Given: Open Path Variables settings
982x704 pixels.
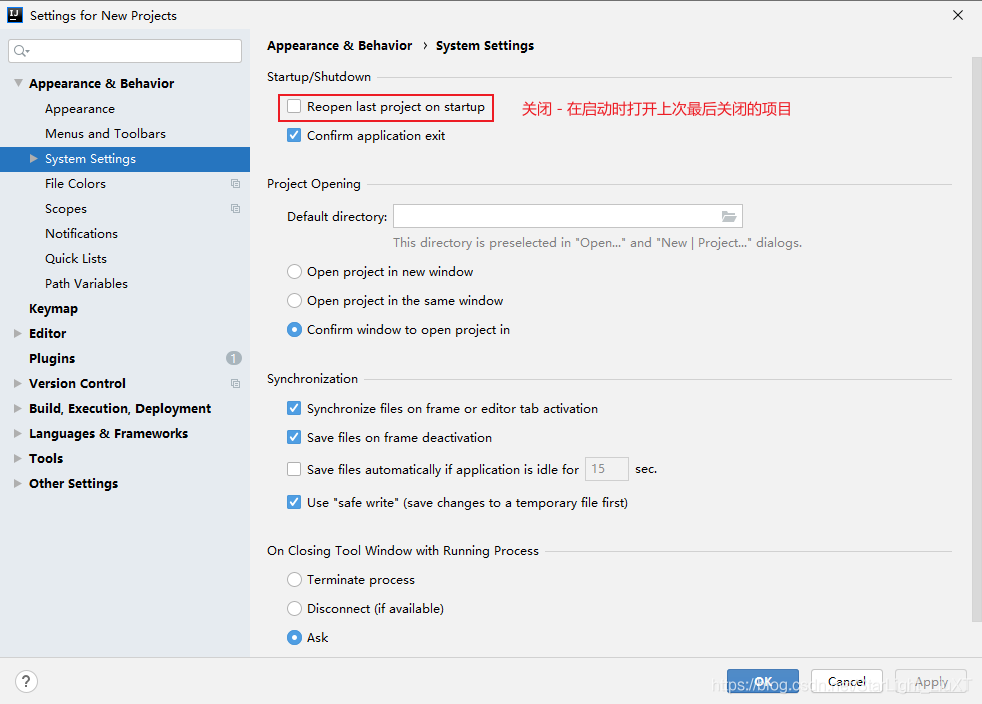Looking at the screenshot, I should point(86,284).
